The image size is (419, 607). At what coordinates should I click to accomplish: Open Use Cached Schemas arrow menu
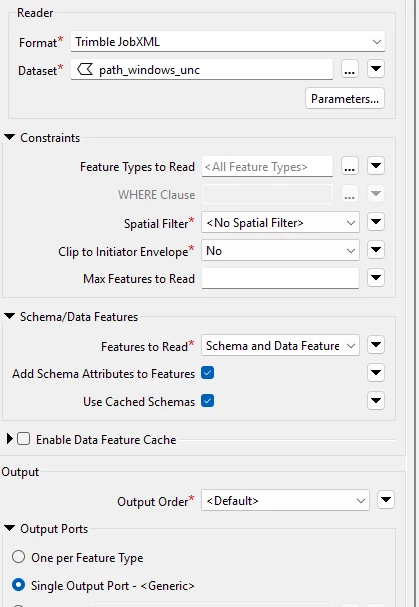click(x=376, y=400)
